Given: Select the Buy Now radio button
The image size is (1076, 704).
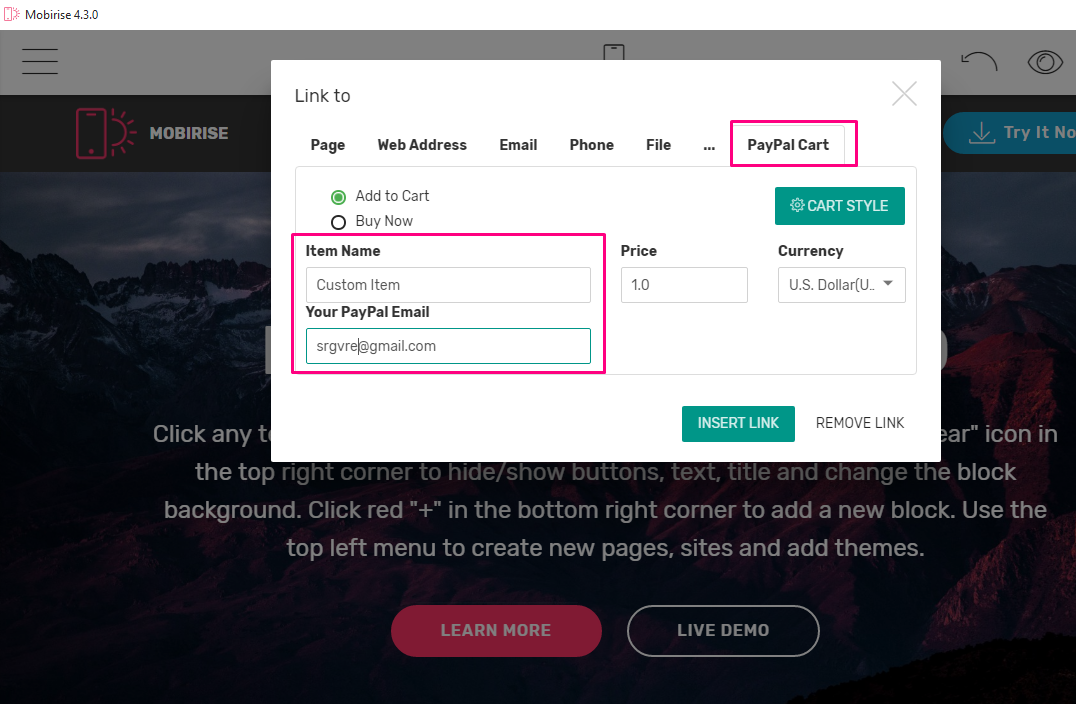Looking at the screenshot, I should click(338, 222).
